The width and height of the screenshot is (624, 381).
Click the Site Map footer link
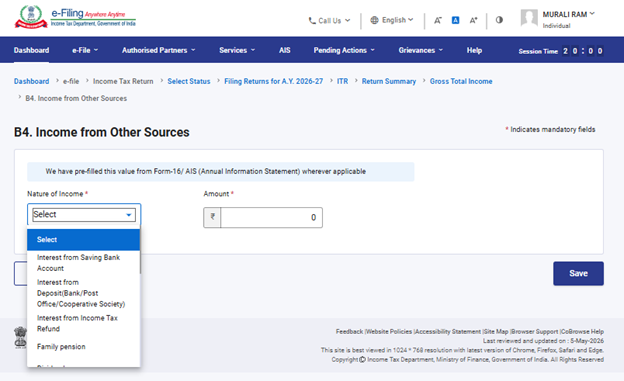496,331
